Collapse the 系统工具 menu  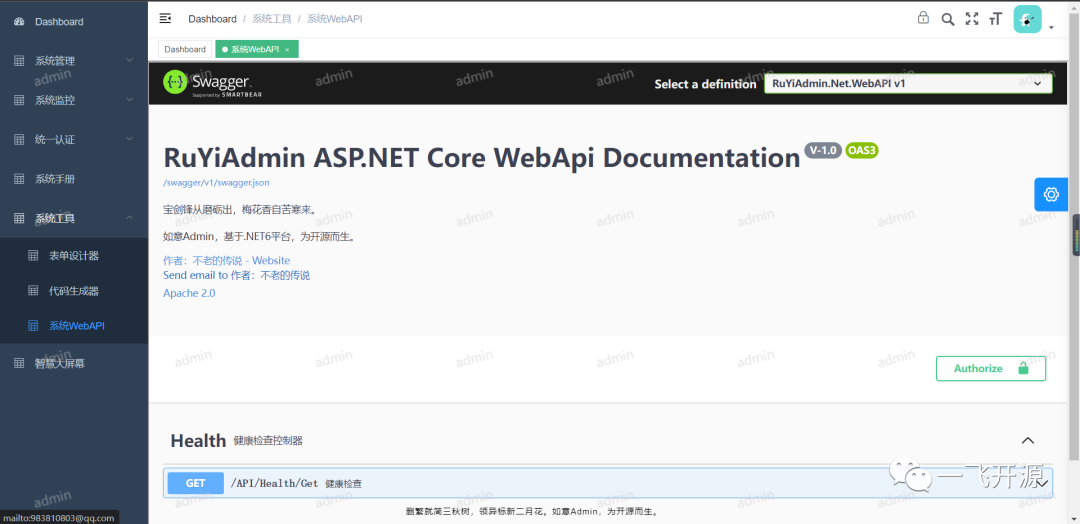tap(129, 218)
